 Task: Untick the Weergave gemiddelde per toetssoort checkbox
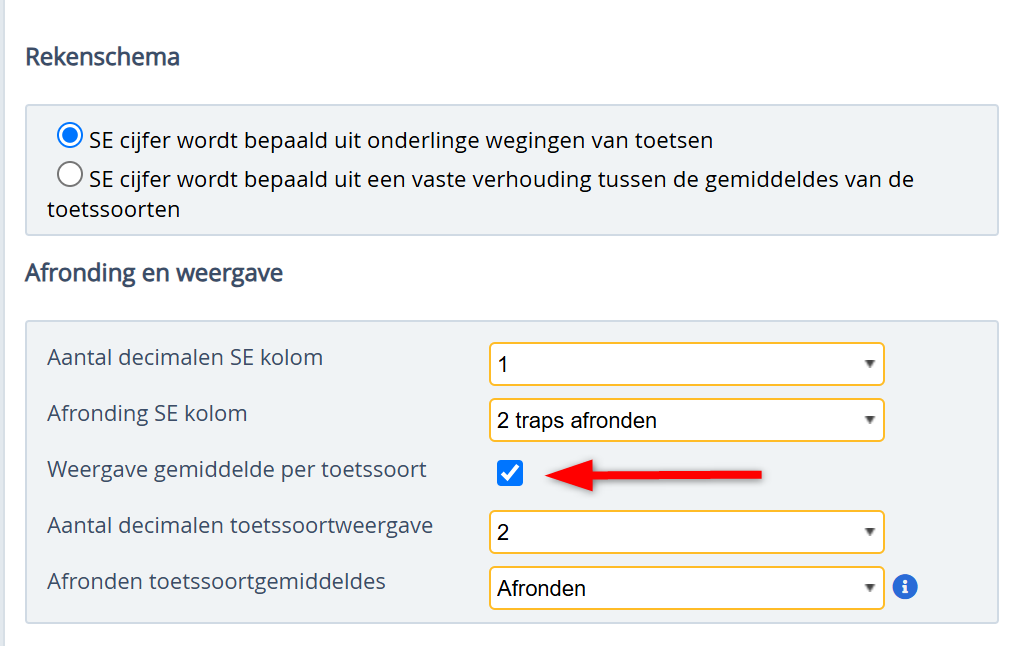510,474
